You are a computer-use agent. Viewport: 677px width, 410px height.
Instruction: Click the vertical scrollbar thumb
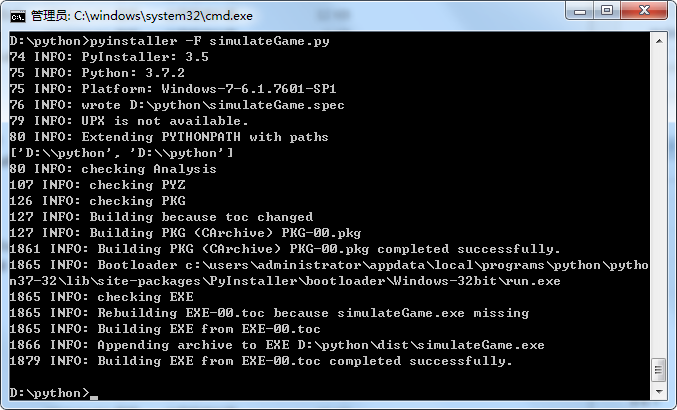[659, 370]
